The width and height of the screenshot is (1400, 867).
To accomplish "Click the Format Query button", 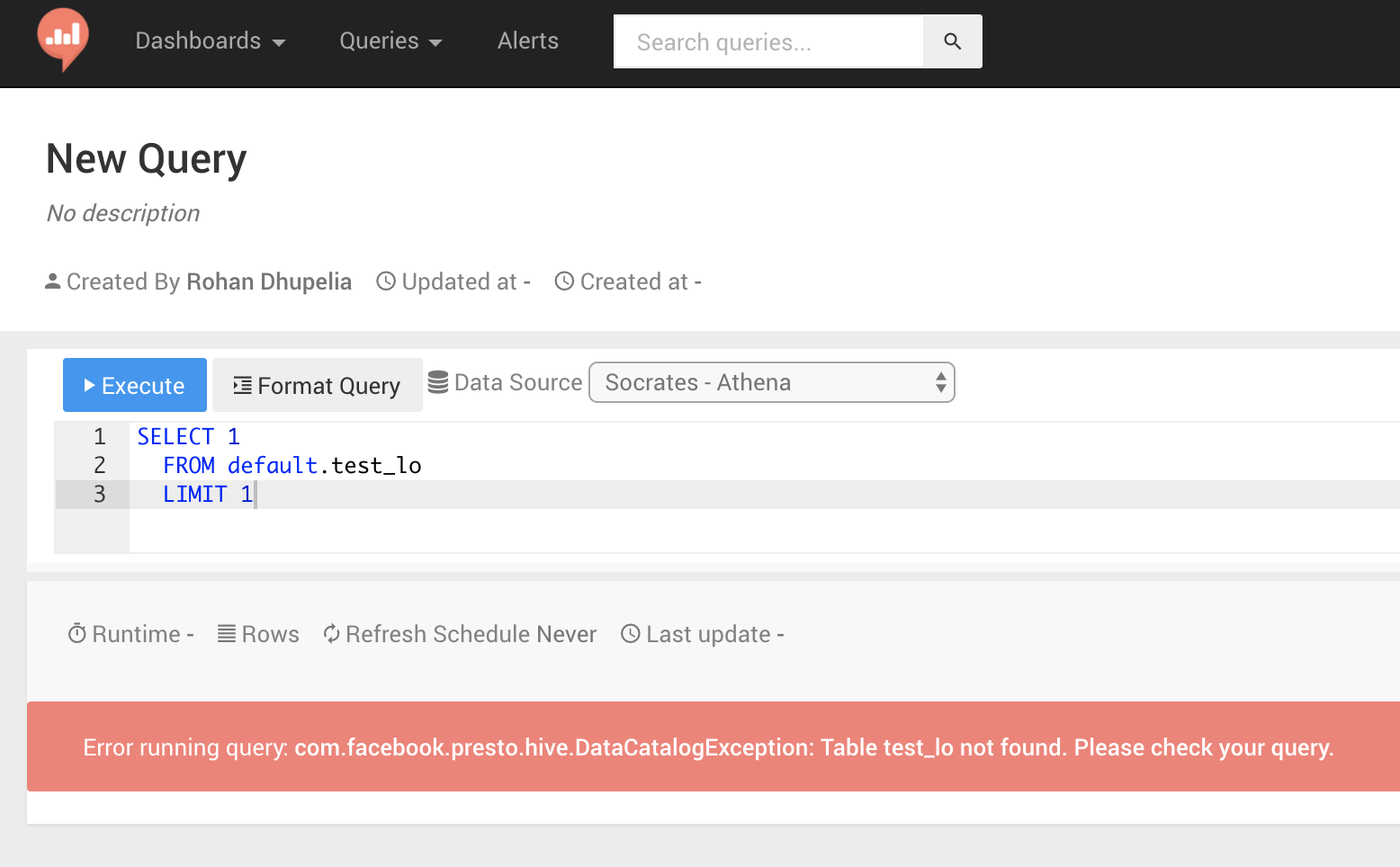I will pyautogui.click(x=318, y=385).
